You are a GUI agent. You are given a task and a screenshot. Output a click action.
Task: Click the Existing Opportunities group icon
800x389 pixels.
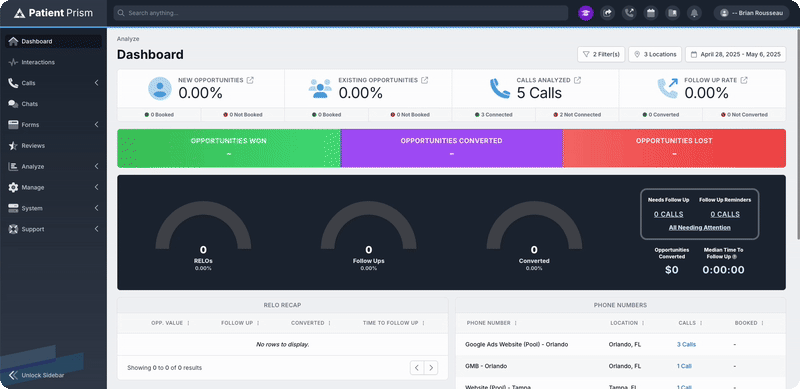pos(320,88)
